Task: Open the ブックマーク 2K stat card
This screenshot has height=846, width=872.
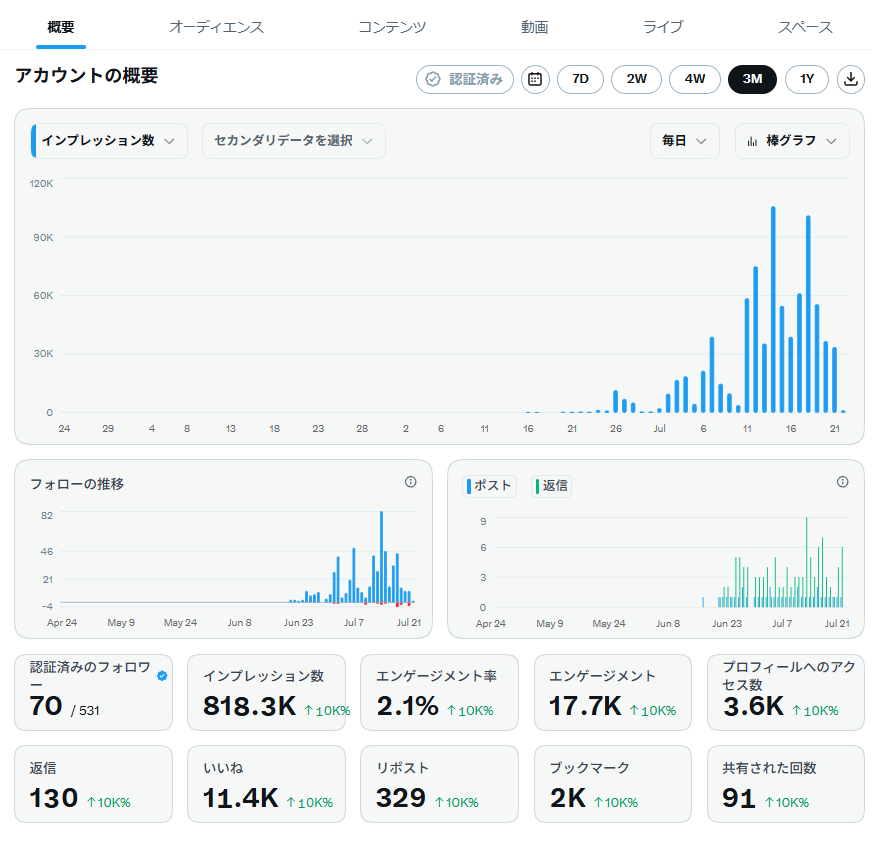Action: (x=613, y=784)
